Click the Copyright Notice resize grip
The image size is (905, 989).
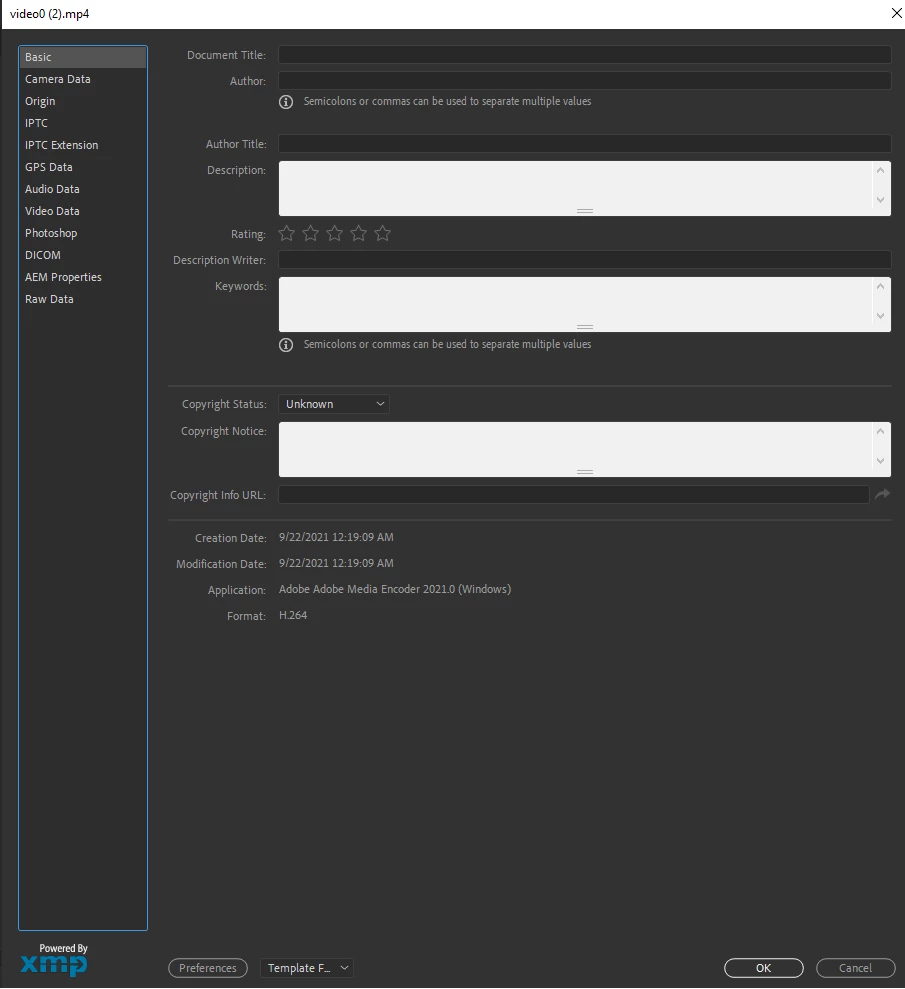click(585, 472)
